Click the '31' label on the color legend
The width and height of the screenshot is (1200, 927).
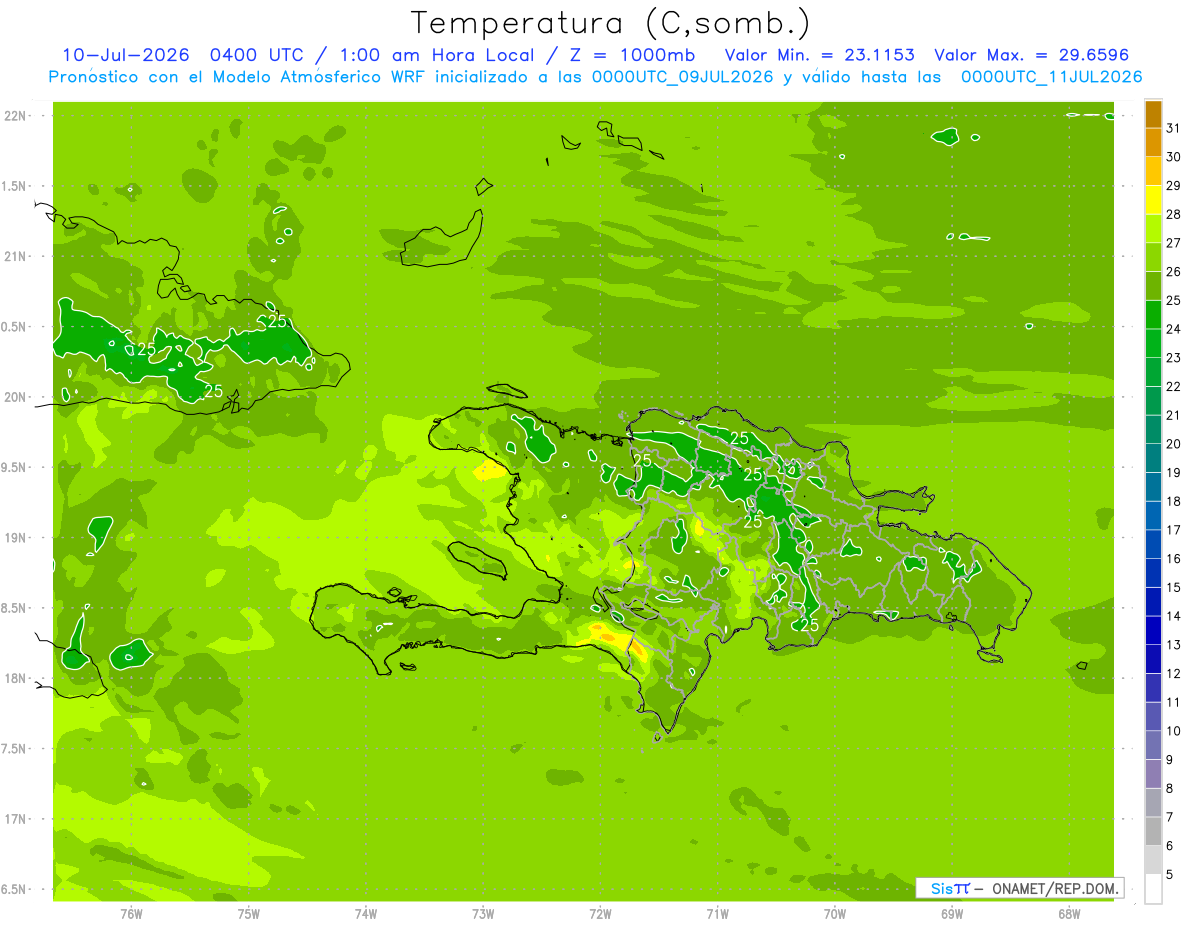pos(1173,128)
